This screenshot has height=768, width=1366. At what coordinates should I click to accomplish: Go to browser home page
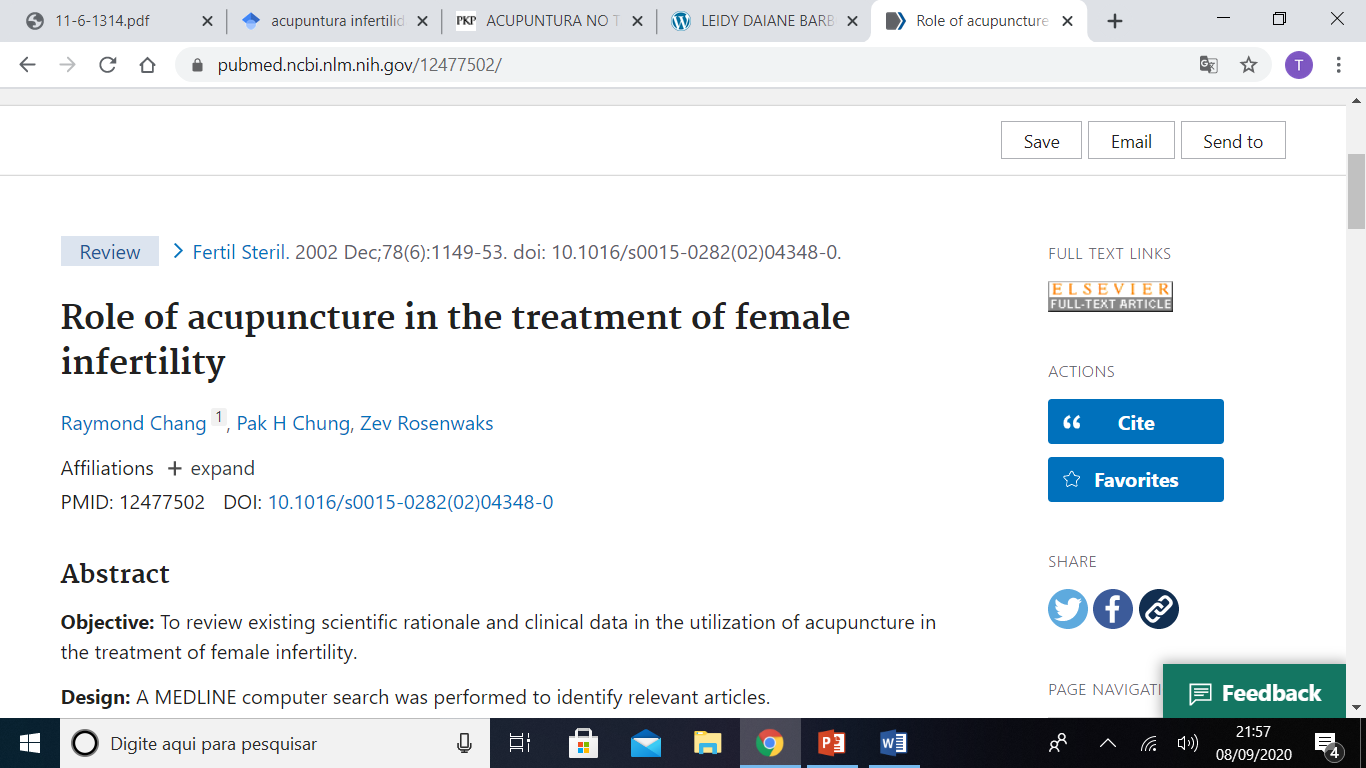[147, 65]
